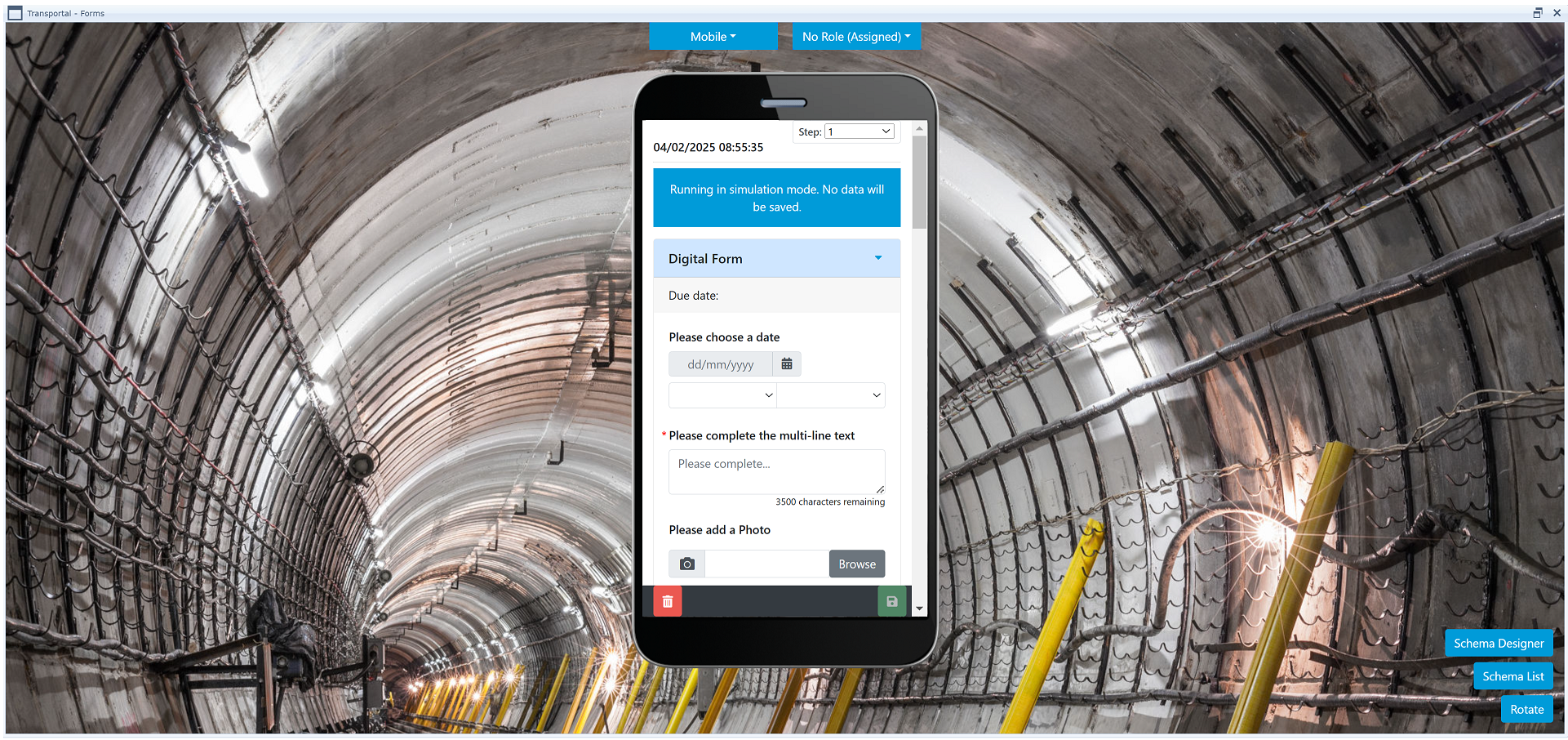Click '3500 characters remaining' text
This screenshot has height=740, width=1568.
click(x=830, y=502)
